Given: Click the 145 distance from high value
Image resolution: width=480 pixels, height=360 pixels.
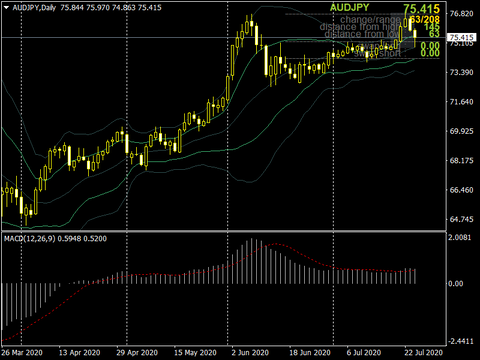Looking at the screenshot, I should point(432,27).
